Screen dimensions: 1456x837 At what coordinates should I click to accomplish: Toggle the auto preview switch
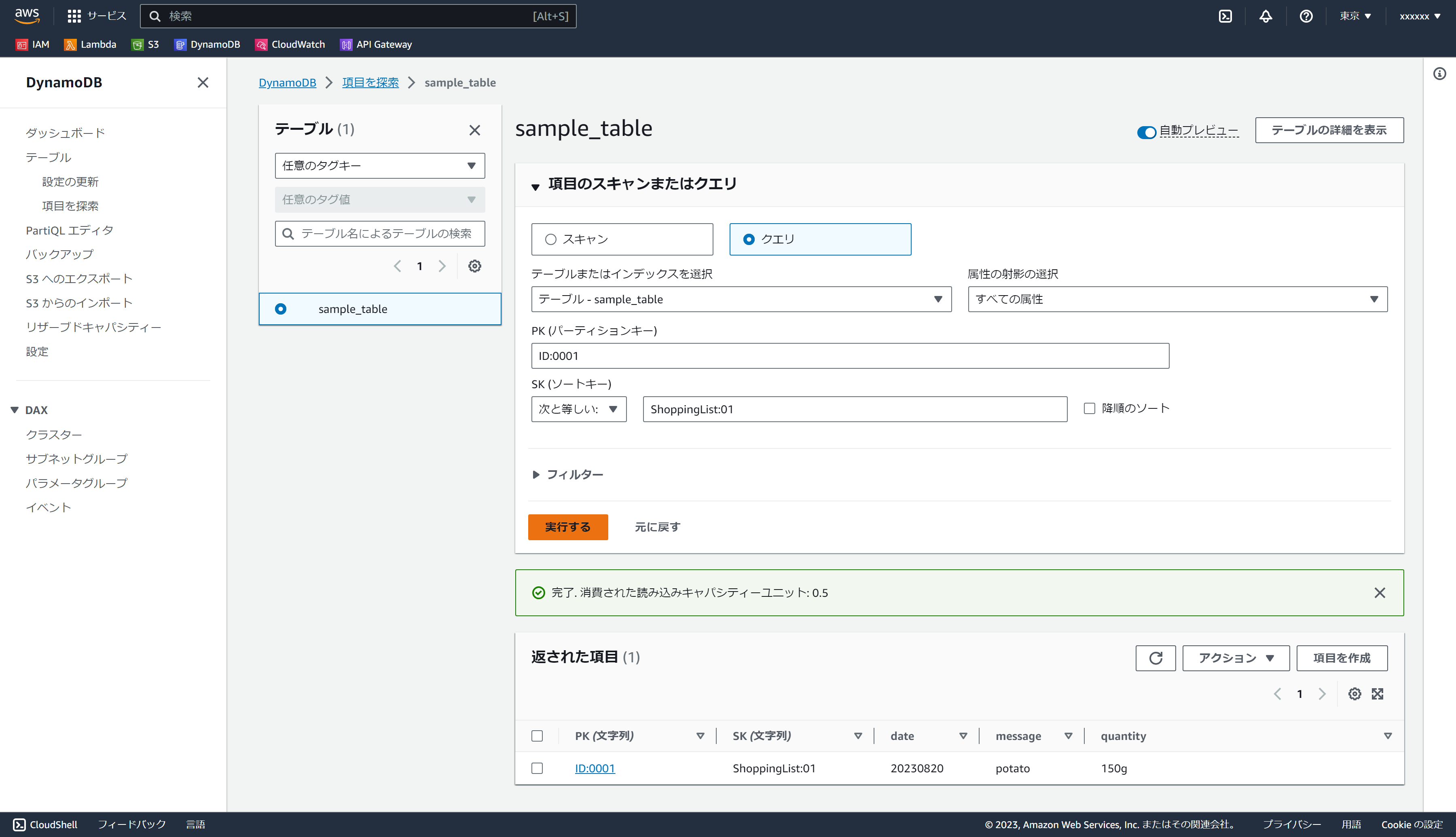(1146, 132)
